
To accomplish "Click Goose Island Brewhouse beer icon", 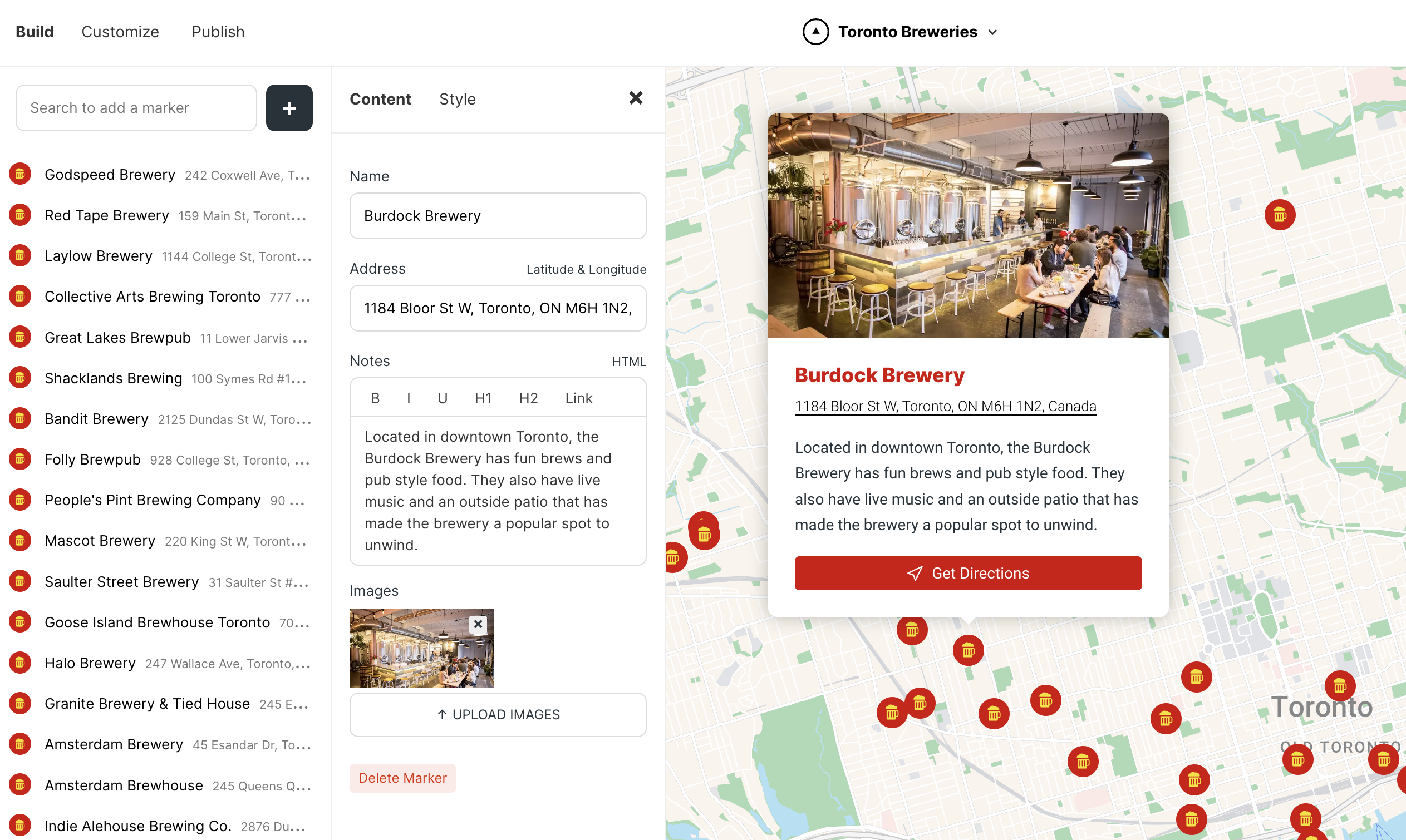I will click(x=20, y=622).
